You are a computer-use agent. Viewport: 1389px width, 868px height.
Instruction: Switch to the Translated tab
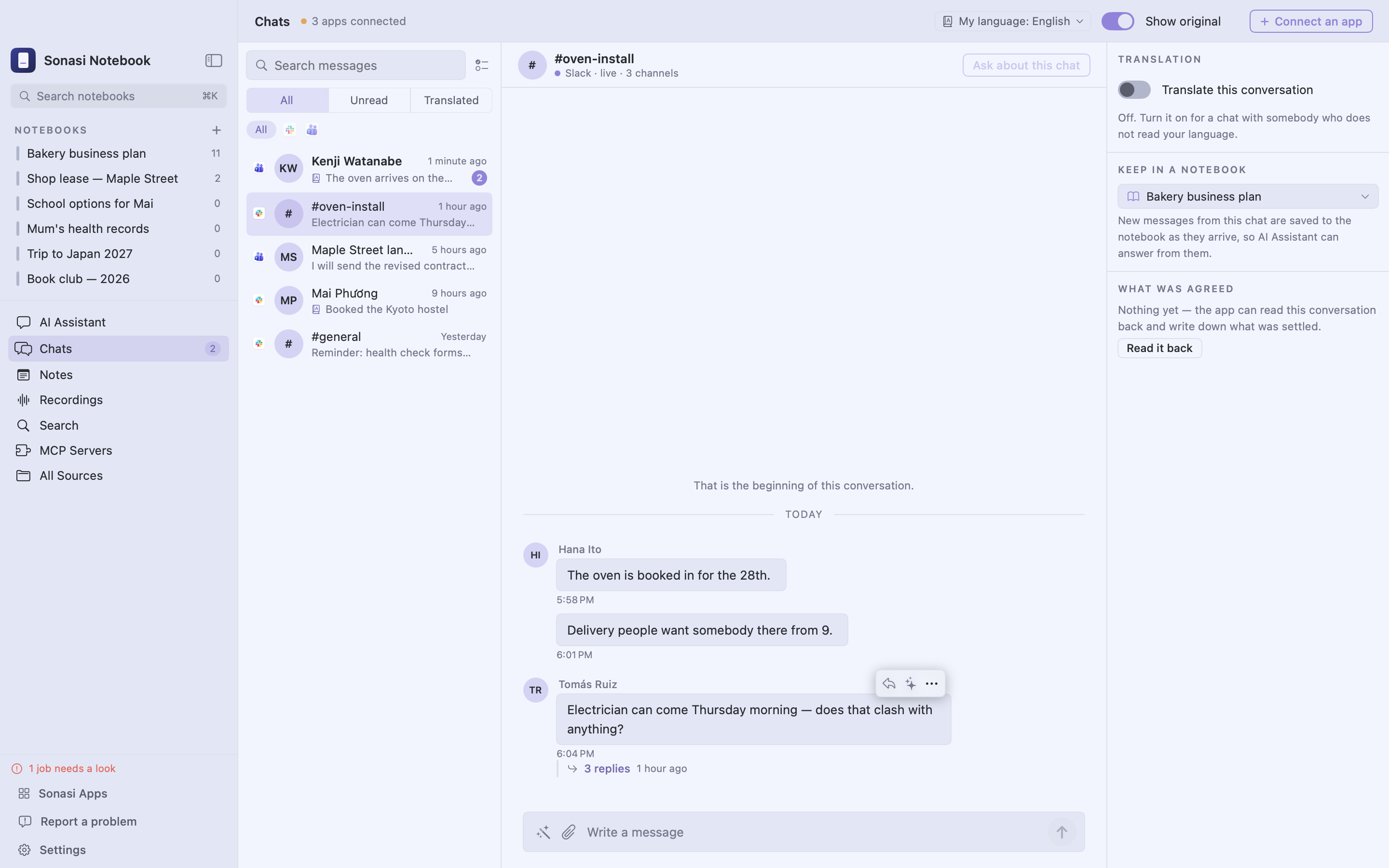451,100
